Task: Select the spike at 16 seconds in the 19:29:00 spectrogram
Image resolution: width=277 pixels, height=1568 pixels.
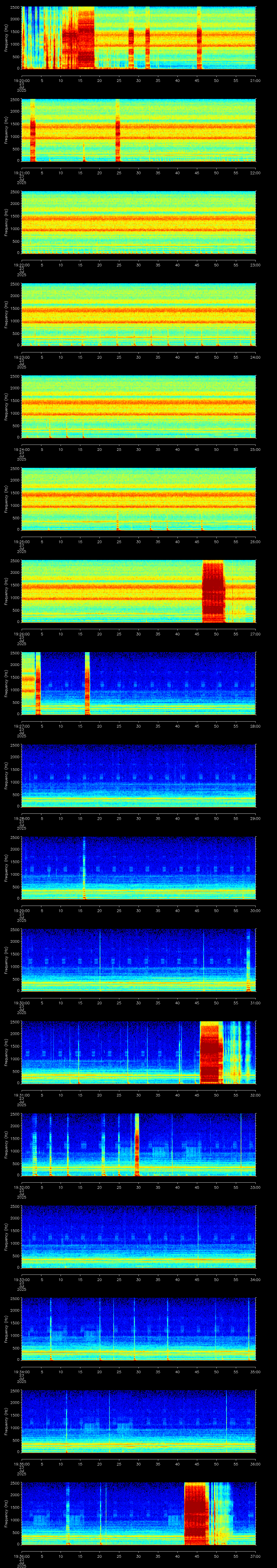Action: click(84, 868)
